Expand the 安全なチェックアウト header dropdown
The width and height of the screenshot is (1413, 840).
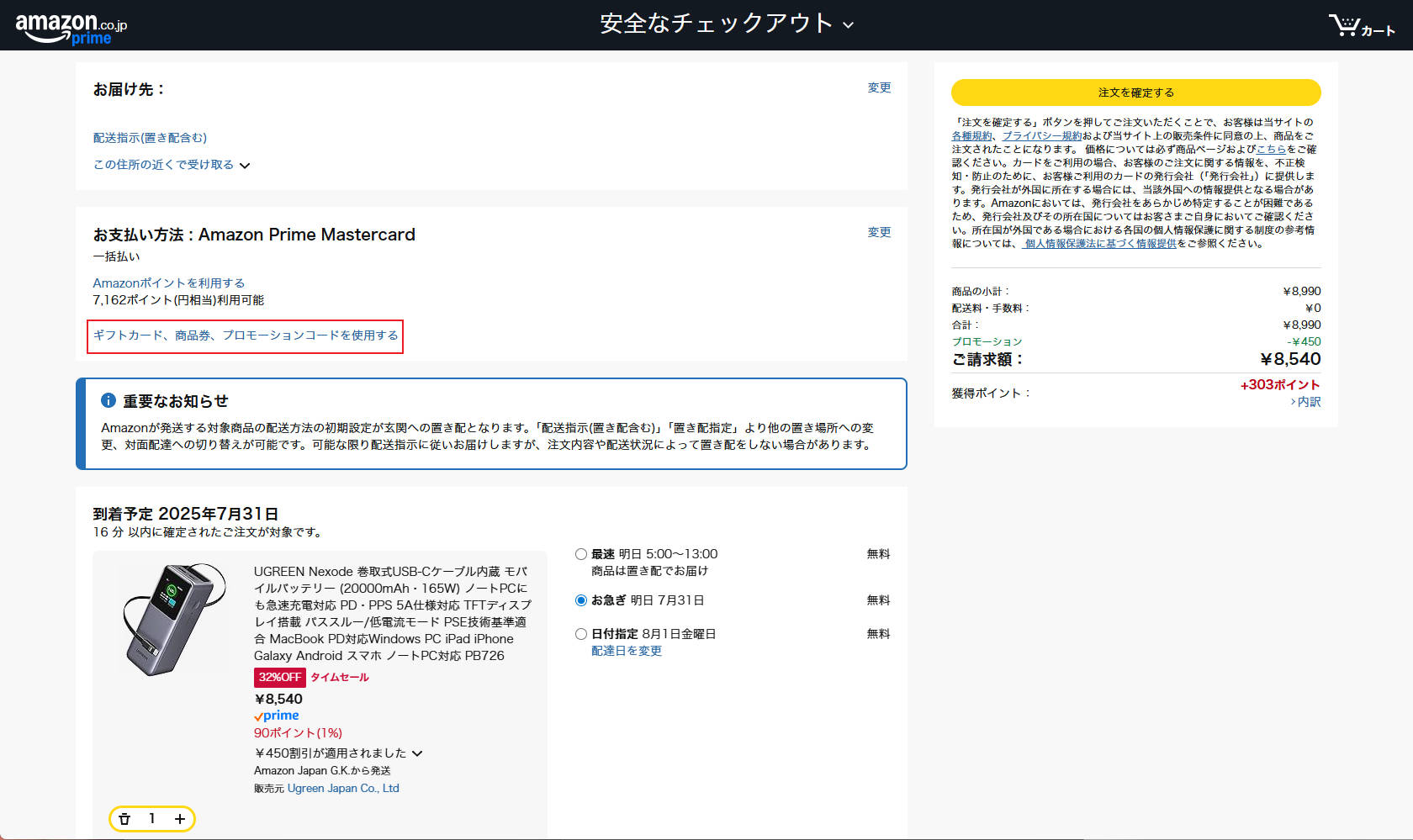pyautogui.click(x=727, y=24)
